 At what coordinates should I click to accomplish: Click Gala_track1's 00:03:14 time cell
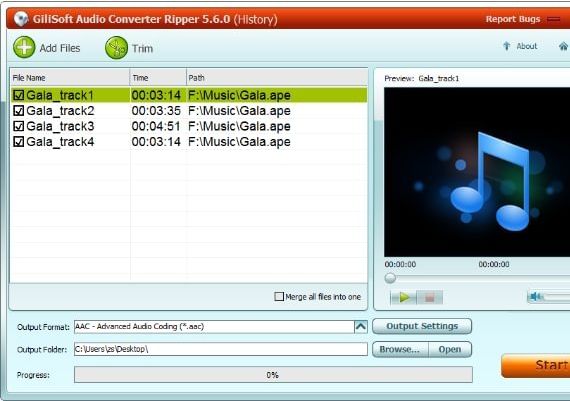(x=156, y=95)
